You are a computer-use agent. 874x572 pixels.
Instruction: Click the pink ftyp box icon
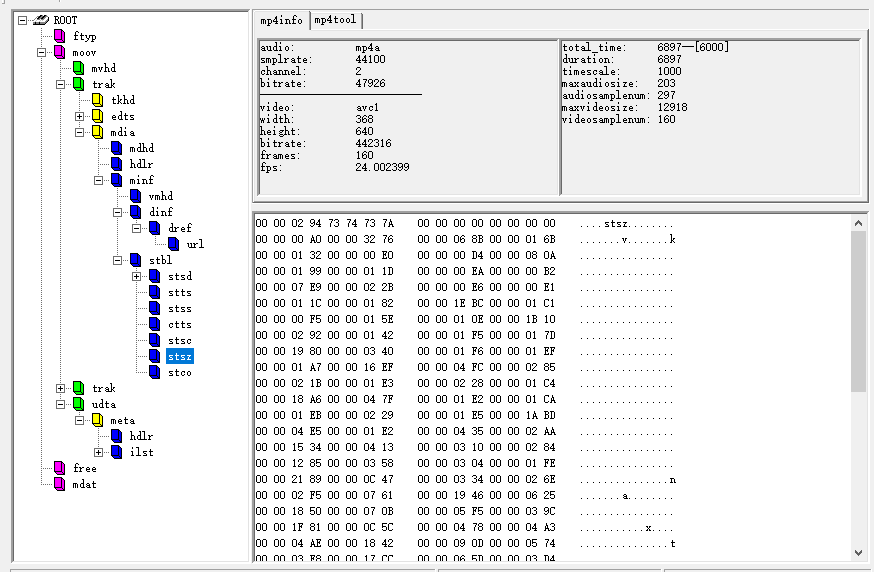tap(60, 36)
